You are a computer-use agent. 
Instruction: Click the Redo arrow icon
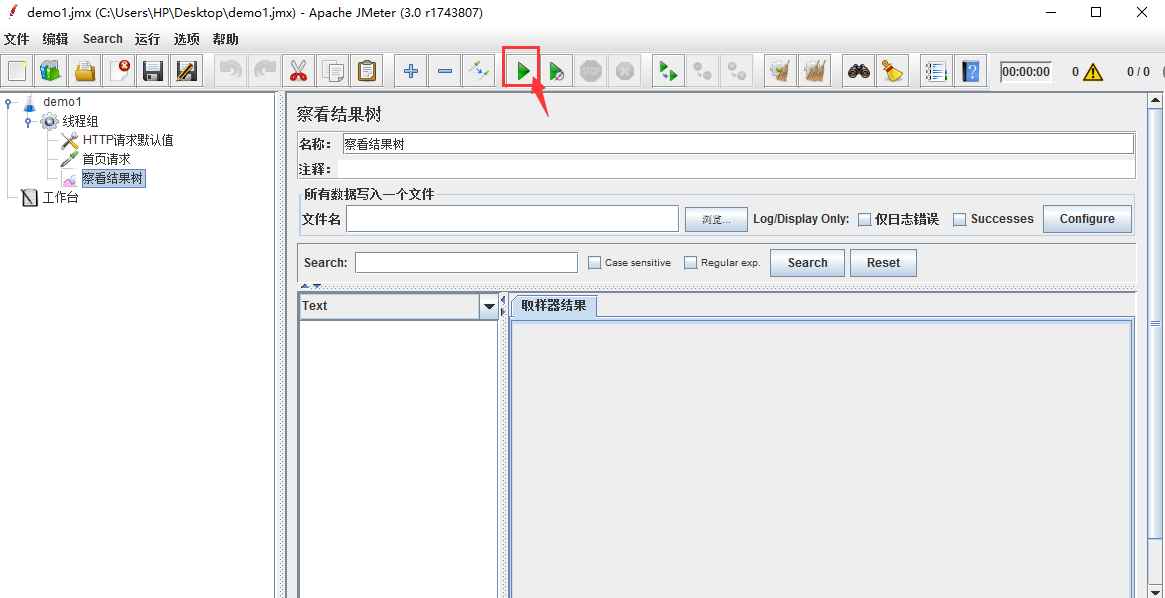265,71
